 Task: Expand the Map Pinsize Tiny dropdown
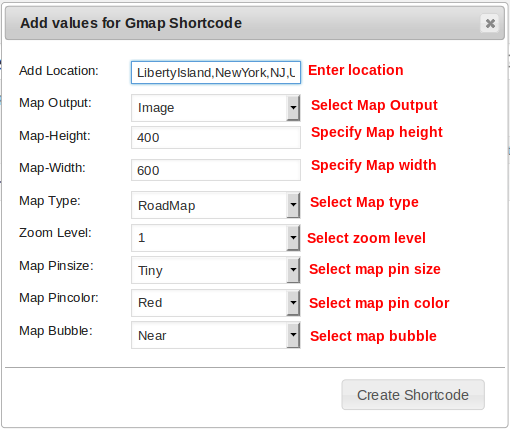(216, 270)
